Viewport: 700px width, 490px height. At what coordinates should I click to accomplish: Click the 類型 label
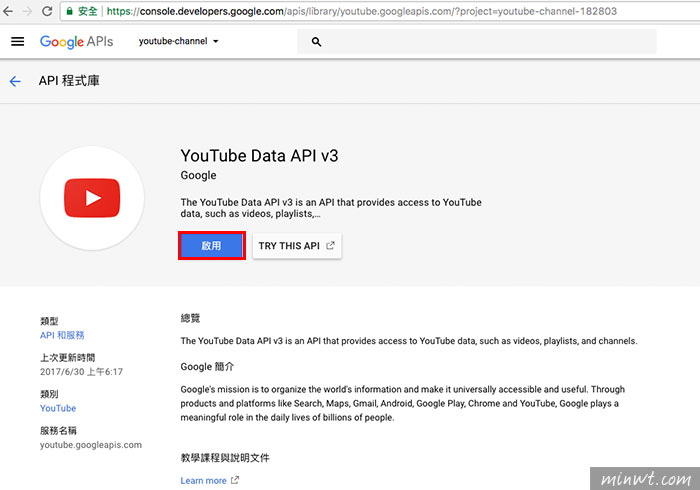(49, 321)
